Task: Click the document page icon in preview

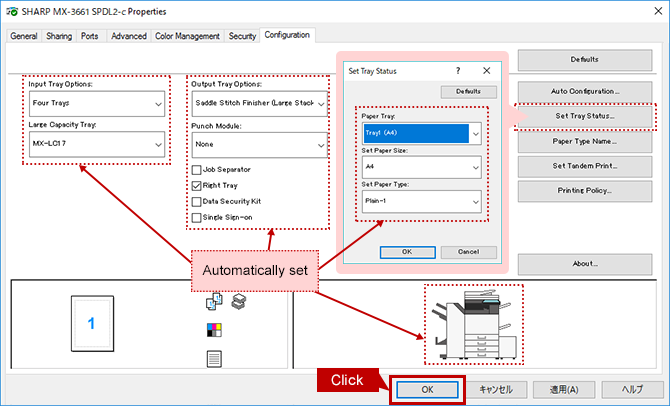Action: click(x=214, y=359)
